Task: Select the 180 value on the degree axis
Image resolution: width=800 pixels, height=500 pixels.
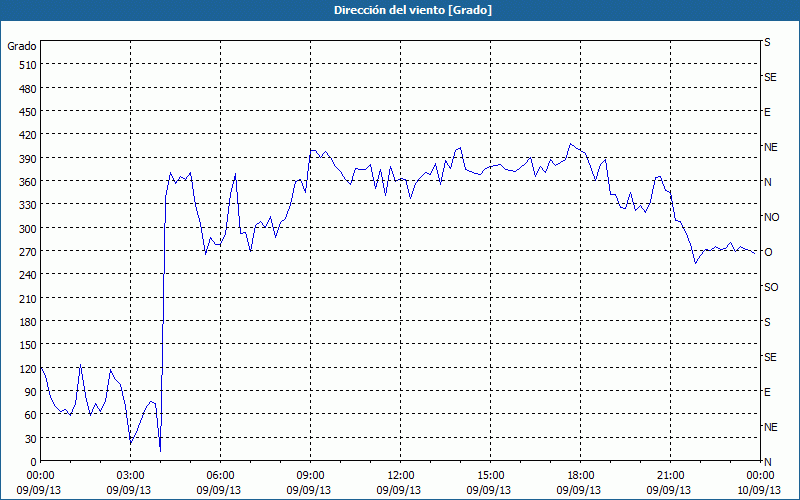Action: (x=28, y=322)
